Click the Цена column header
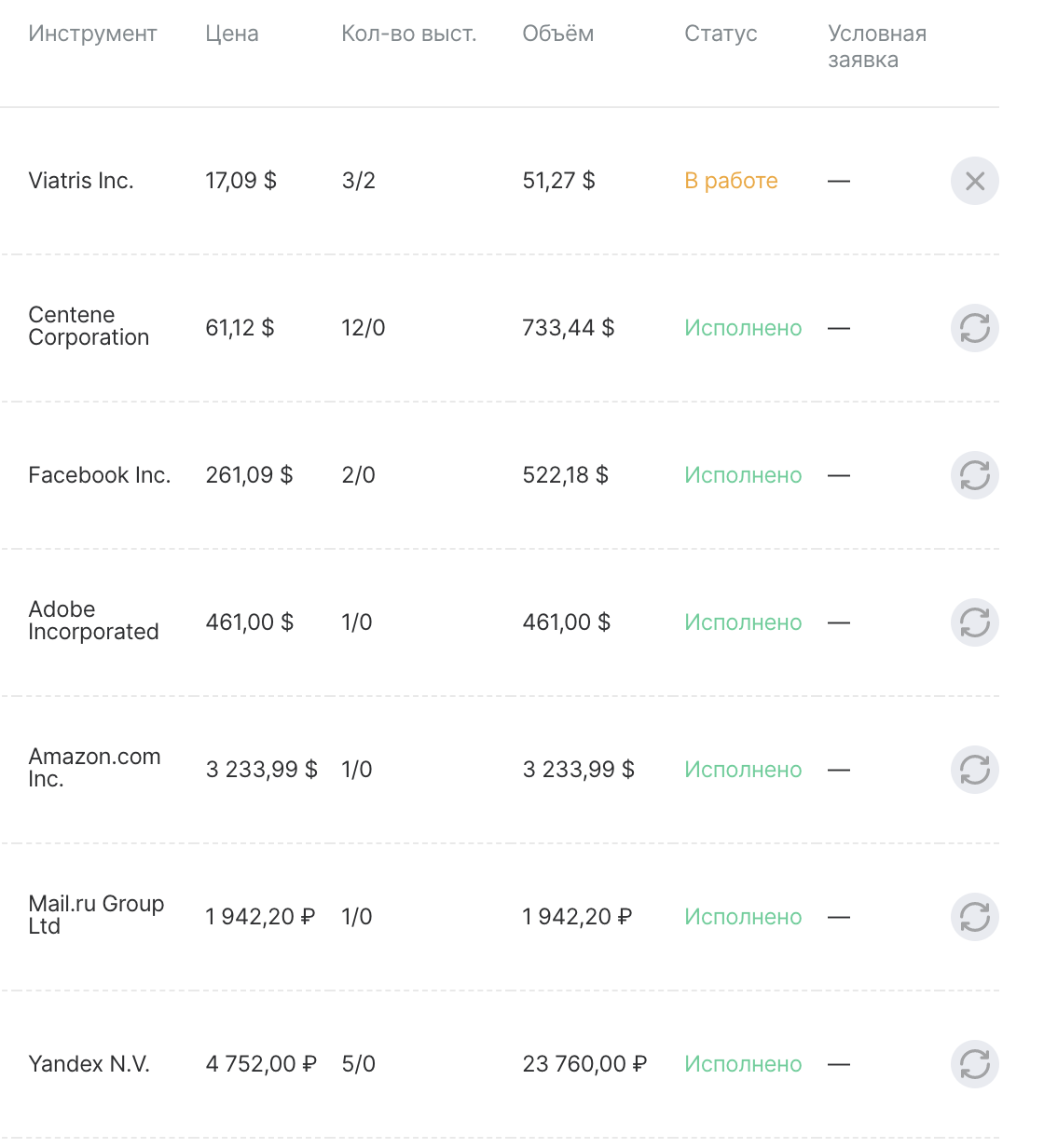 coord(232,34)
